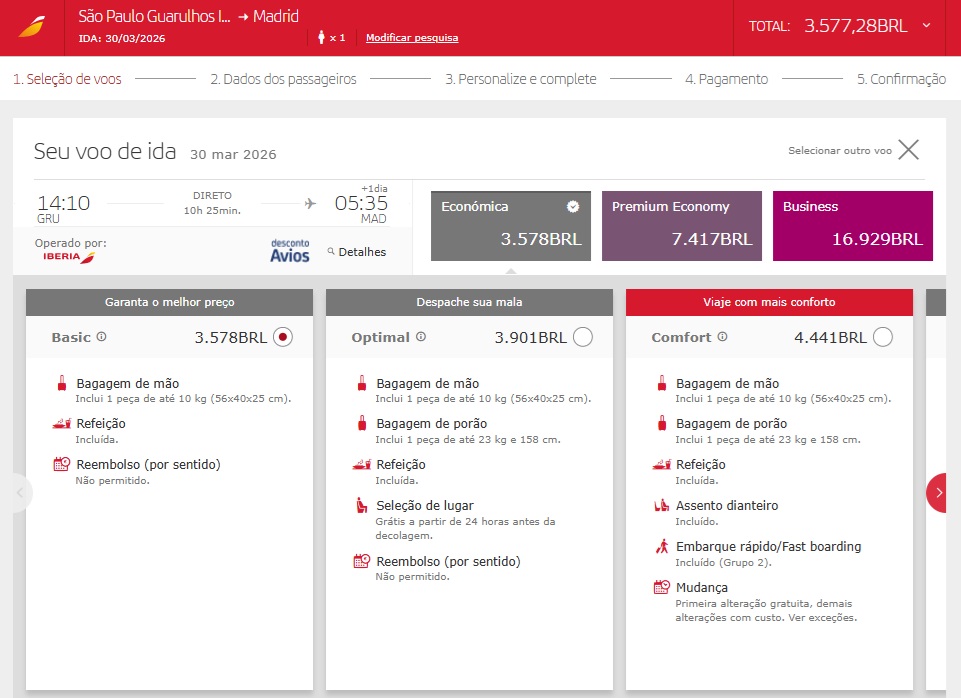Screen dimensions: 961x698
Task: Close flight selection with X icon
Action: 908,150
